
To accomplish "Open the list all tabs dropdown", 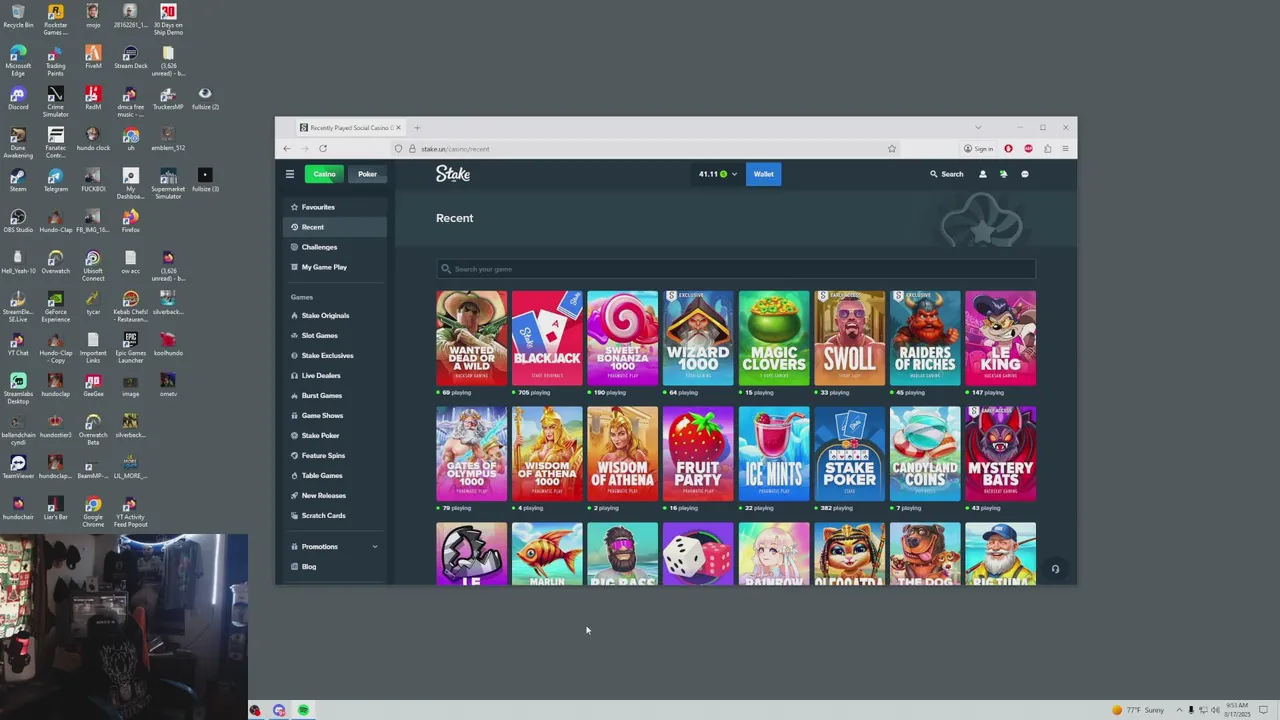I will (x=978, y=127).
